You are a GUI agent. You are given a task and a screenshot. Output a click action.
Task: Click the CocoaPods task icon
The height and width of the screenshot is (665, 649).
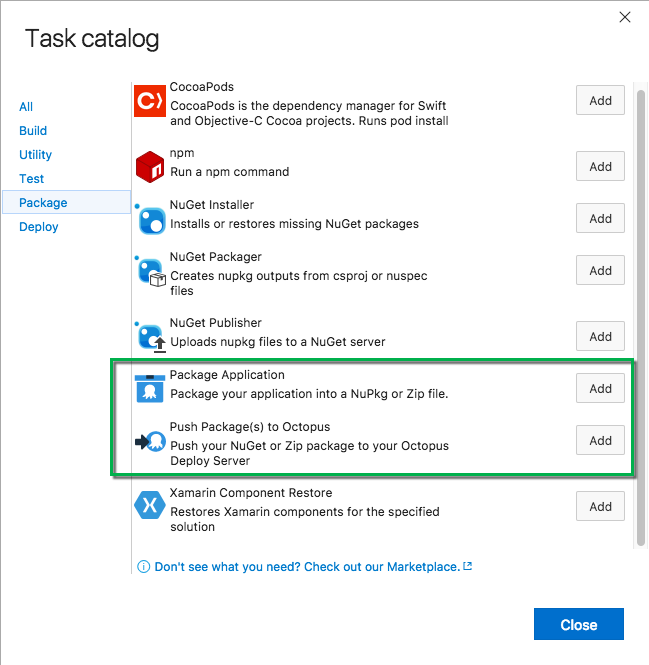(x=149, y=101)
